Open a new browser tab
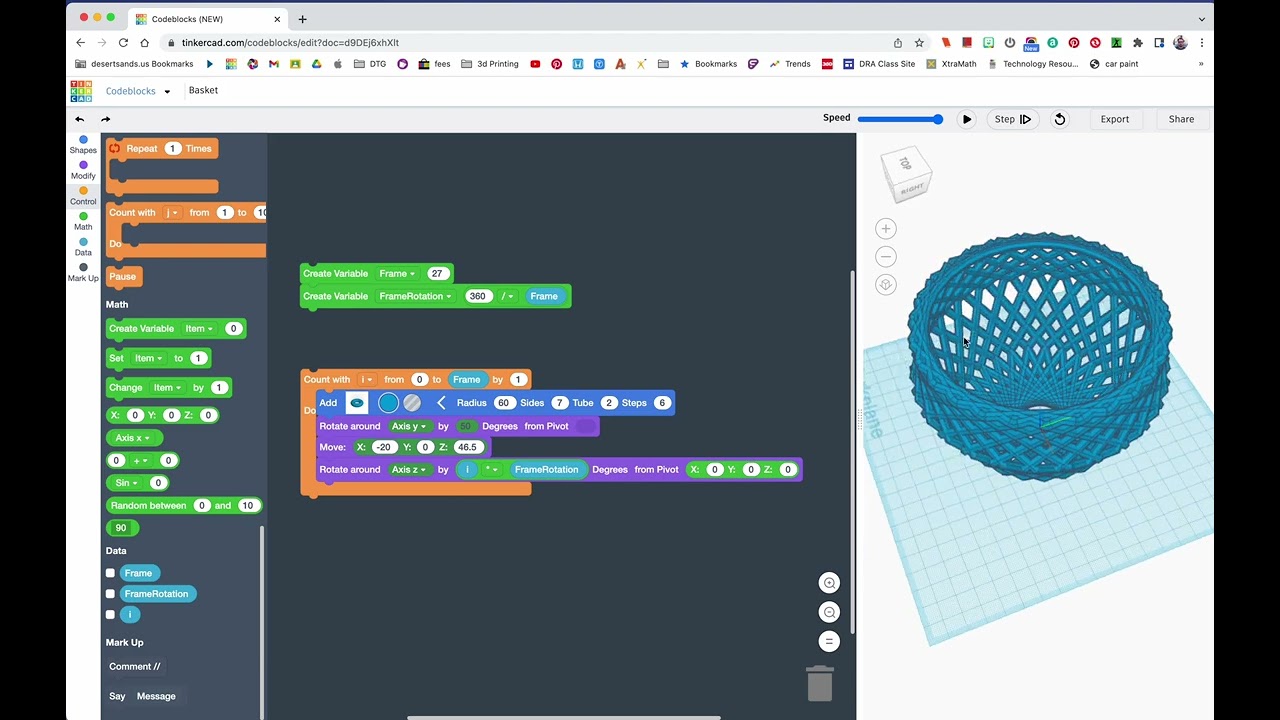1280x720 pixels. tap(302, 19)
